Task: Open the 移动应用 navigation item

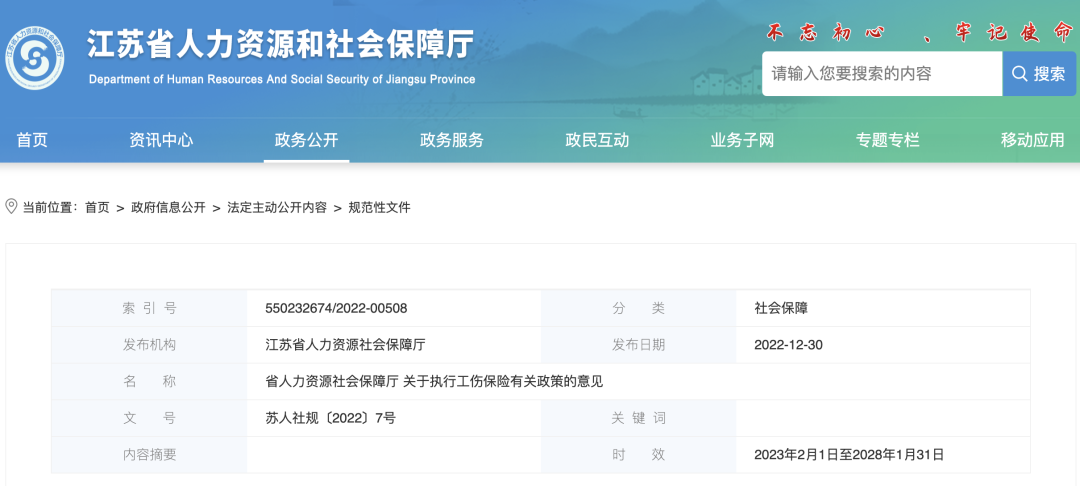Action: [x=1032, y=140]
